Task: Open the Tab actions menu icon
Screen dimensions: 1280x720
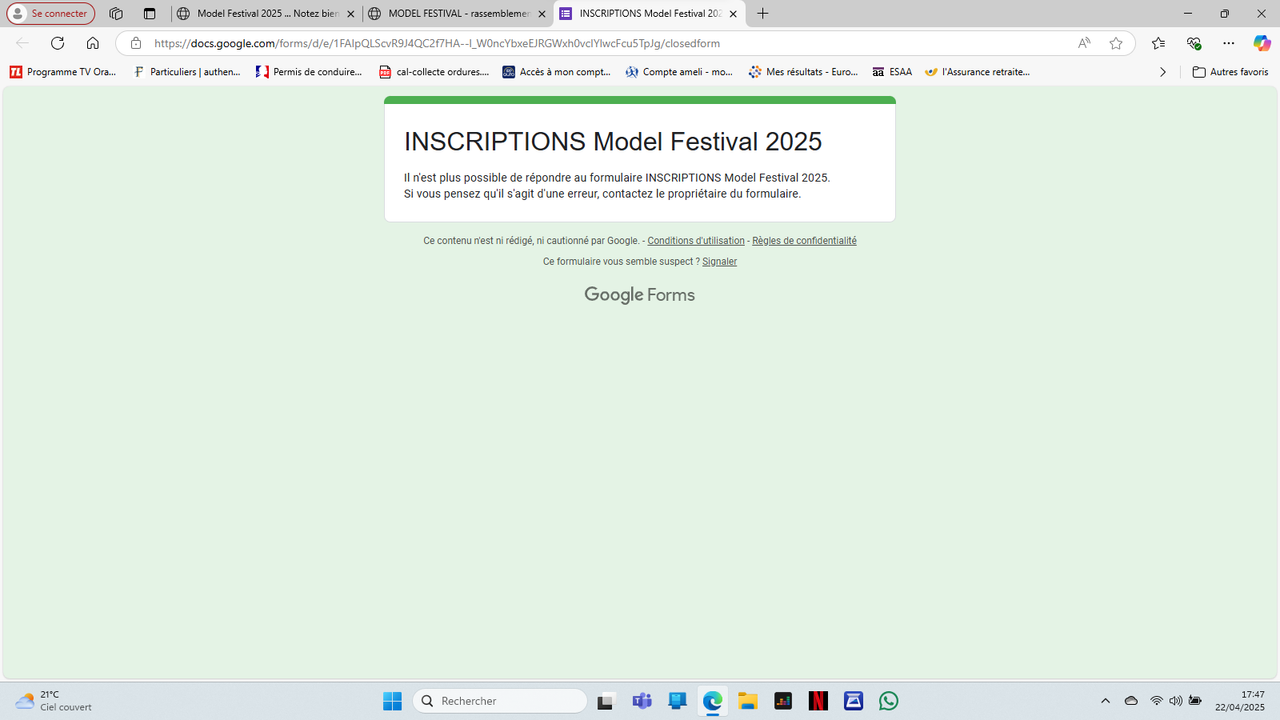Action: [150, 14]
